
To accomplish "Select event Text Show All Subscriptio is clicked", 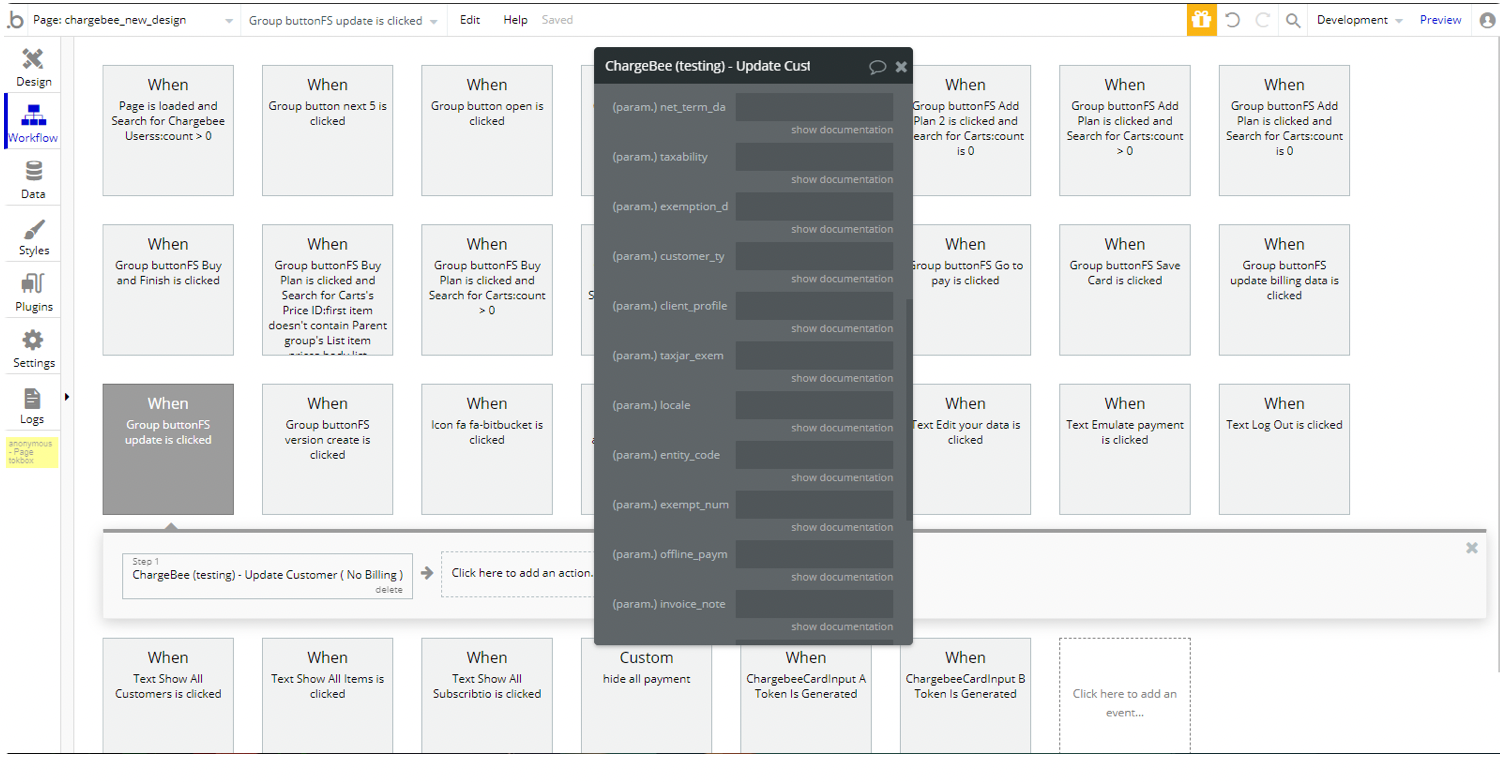I will pyautogui.click(x=486, y=696).
